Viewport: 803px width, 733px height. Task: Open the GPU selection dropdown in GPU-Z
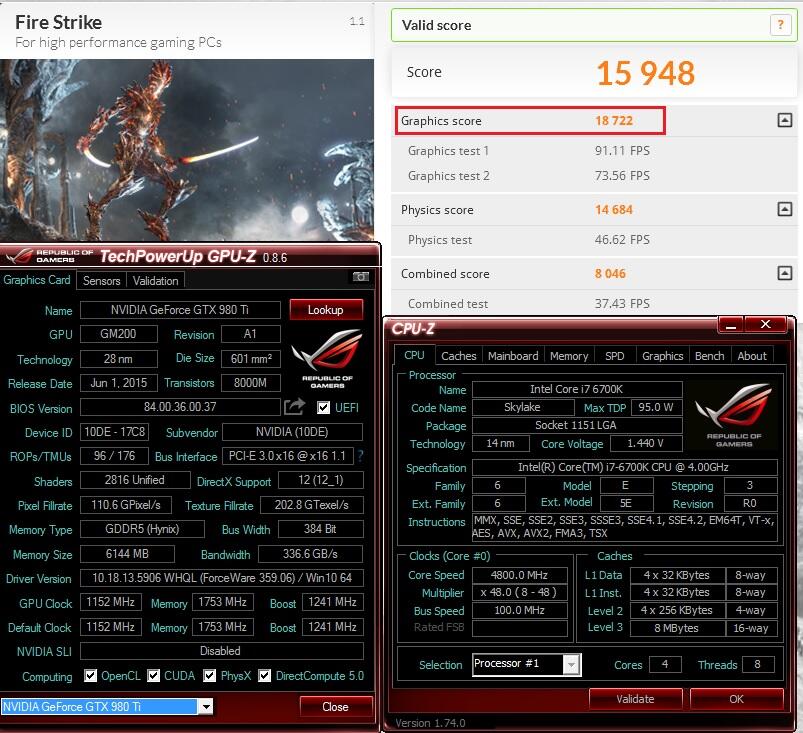tap(205, 707)
